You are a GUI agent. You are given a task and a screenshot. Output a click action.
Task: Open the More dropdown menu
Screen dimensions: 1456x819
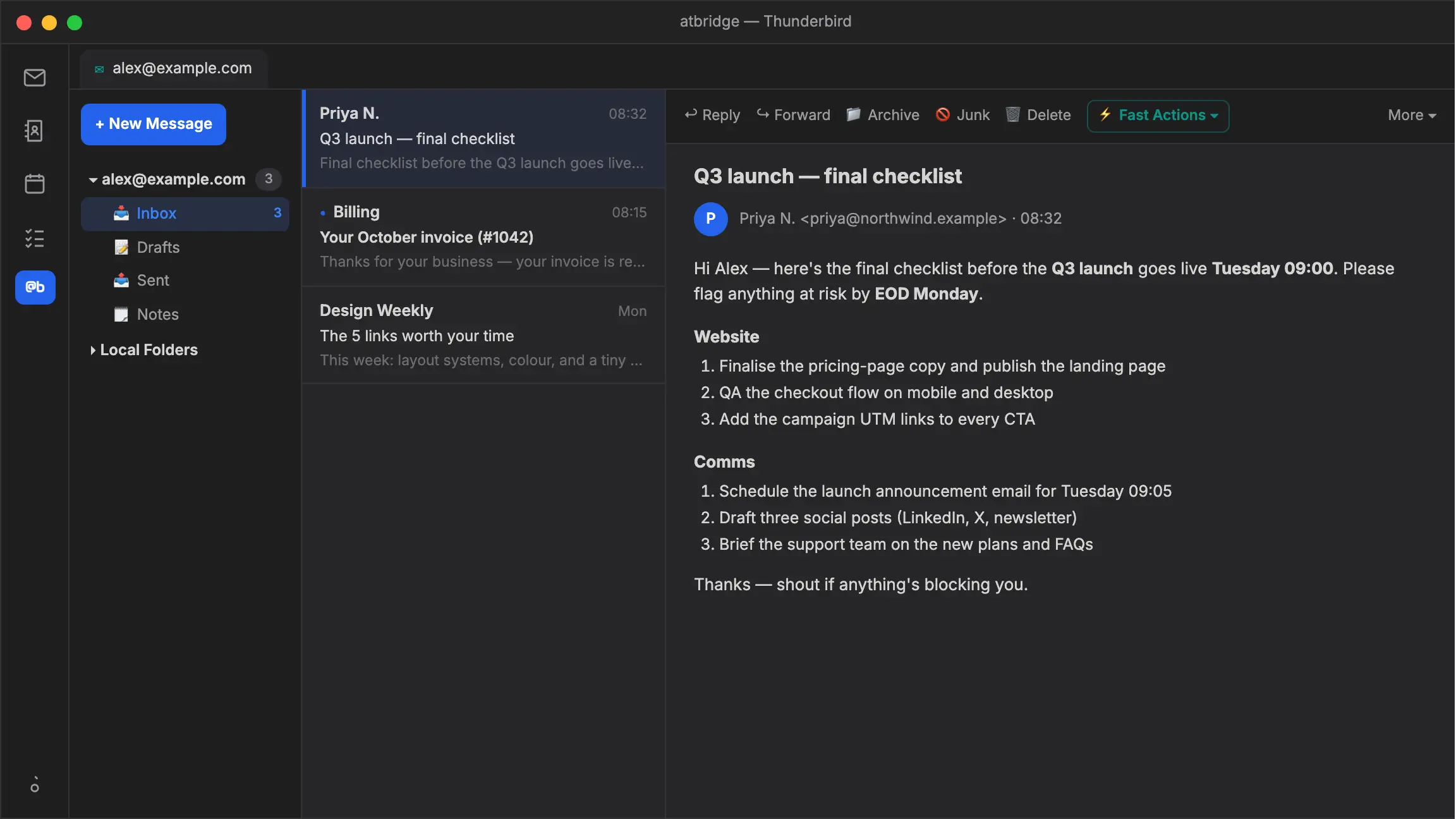point(1412,116)
